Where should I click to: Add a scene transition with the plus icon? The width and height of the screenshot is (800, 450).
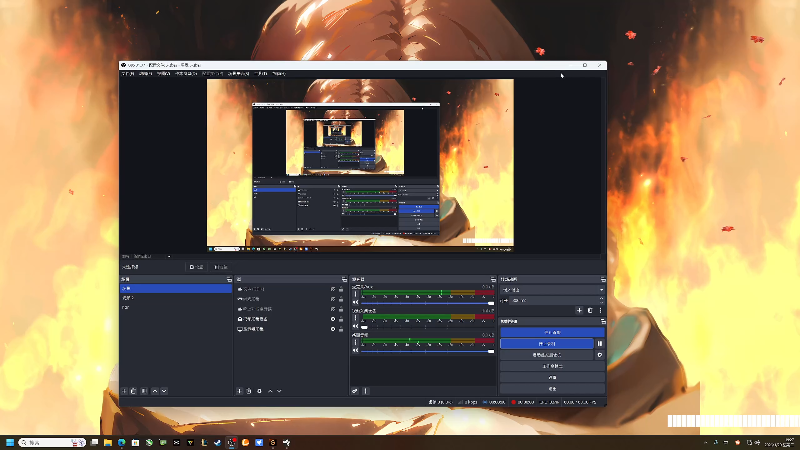tap(579, 310)
